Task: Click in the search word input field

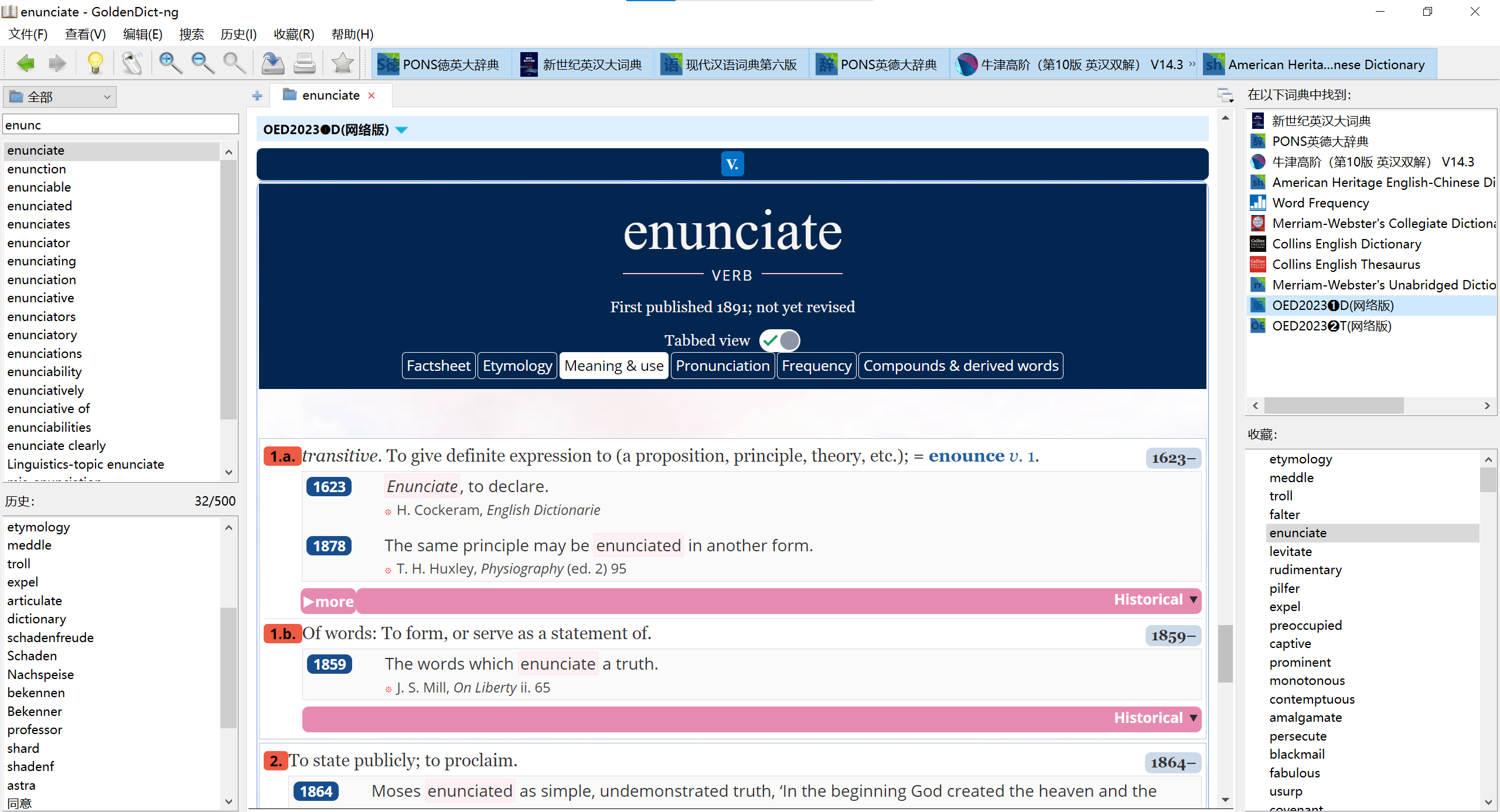Action: coord(121,125)
